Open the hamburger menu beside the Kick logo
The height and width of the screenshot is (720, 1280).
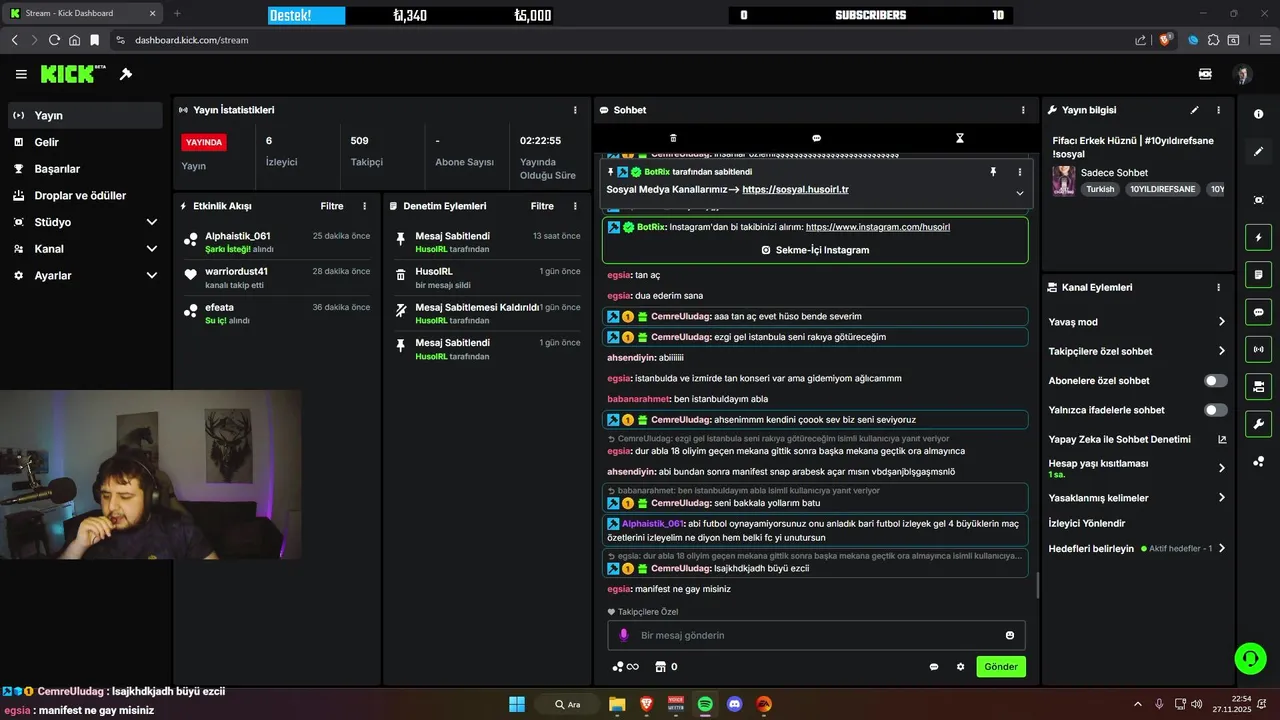coord(21,74)
